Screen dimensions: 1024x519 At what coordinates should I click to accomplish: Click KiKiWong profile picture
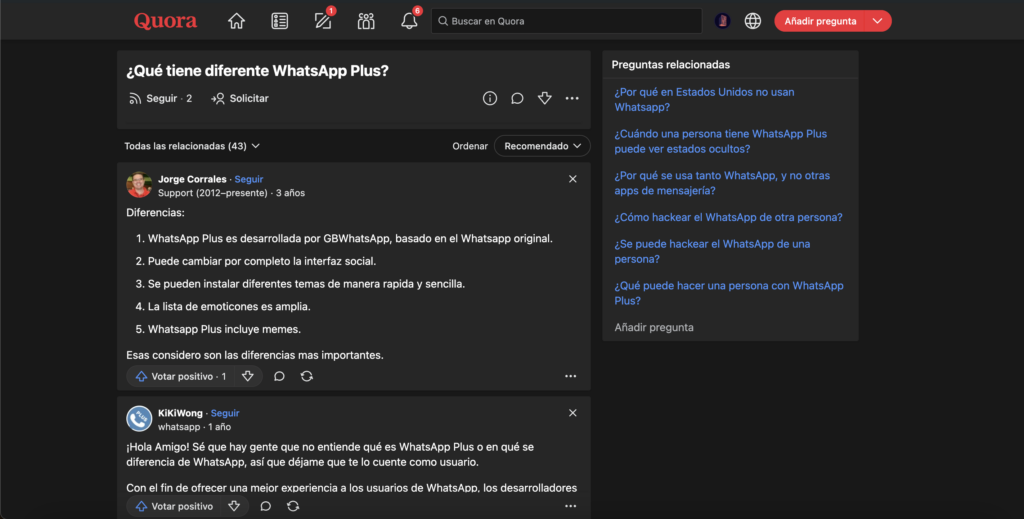pyautogui.click(x=139, y=419)
